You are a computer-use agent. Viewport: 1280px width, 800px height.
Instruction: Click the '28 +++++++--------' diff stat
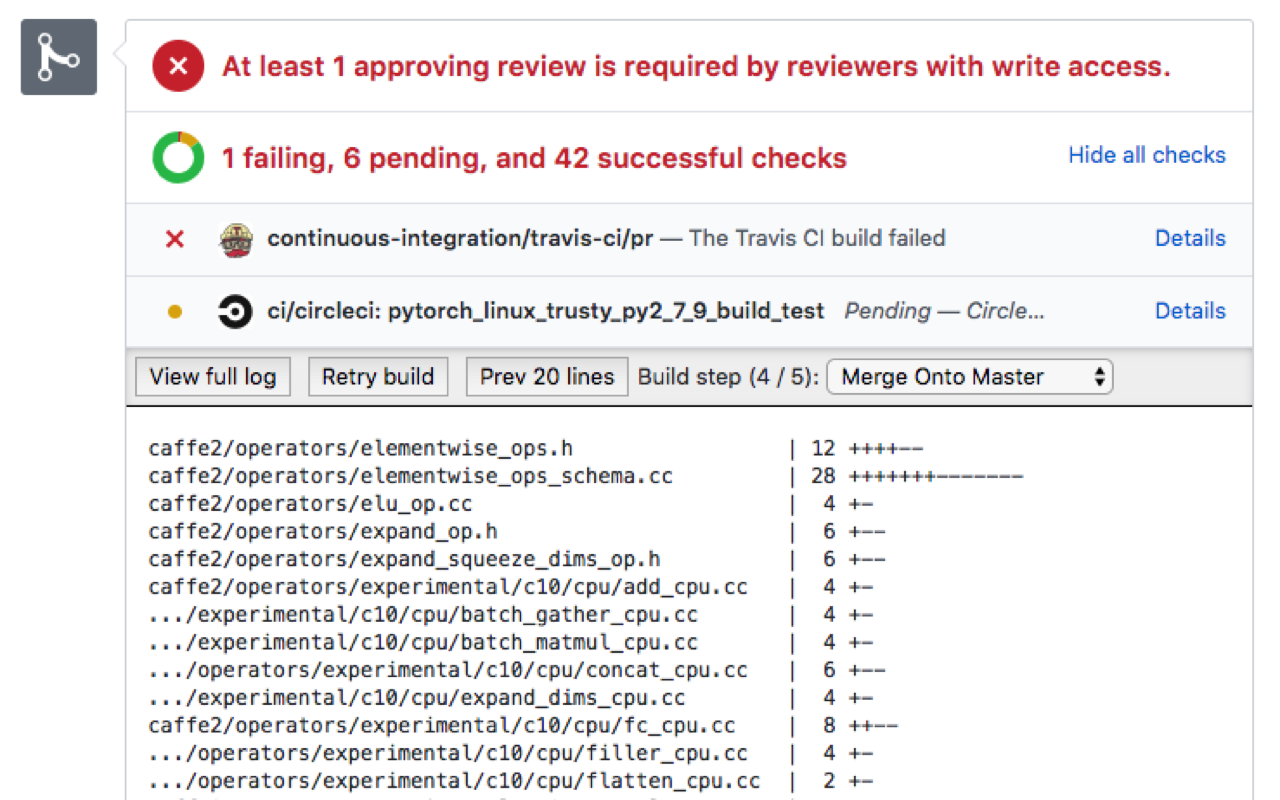pyautogui.click(x=917, y=476)
